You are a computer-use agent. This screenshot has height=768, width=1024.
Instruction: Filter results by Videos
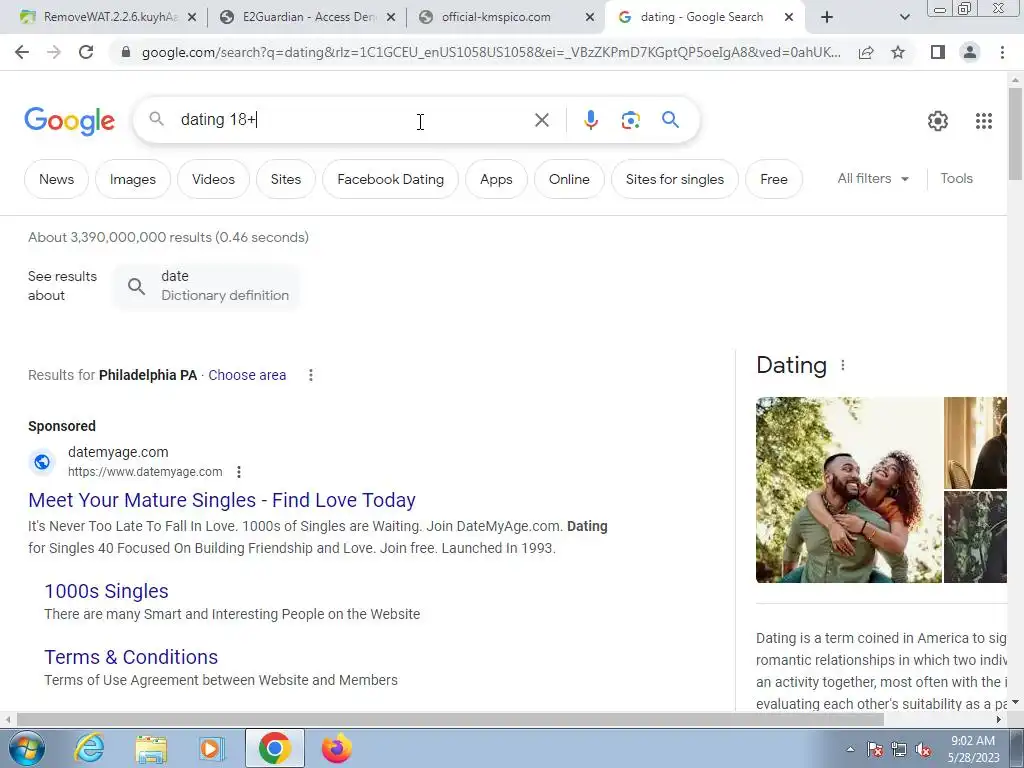[213, 179]
